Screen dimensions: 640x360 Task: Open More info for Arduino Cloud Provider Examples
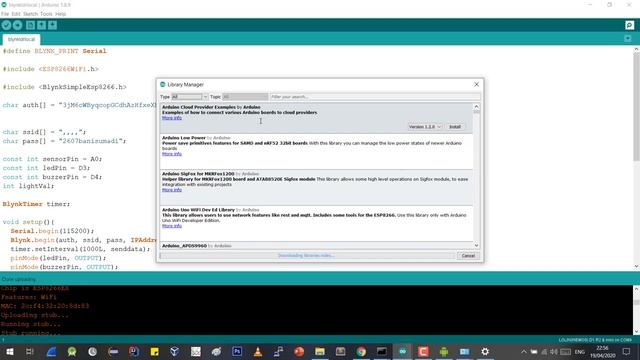172,118
